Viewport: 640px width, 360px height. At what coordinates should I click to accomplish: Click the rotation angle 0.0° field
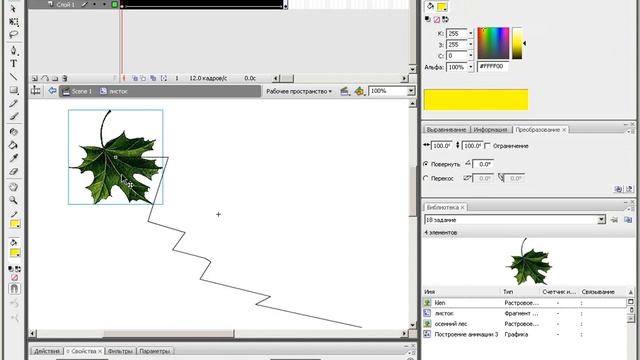point(483,164)
